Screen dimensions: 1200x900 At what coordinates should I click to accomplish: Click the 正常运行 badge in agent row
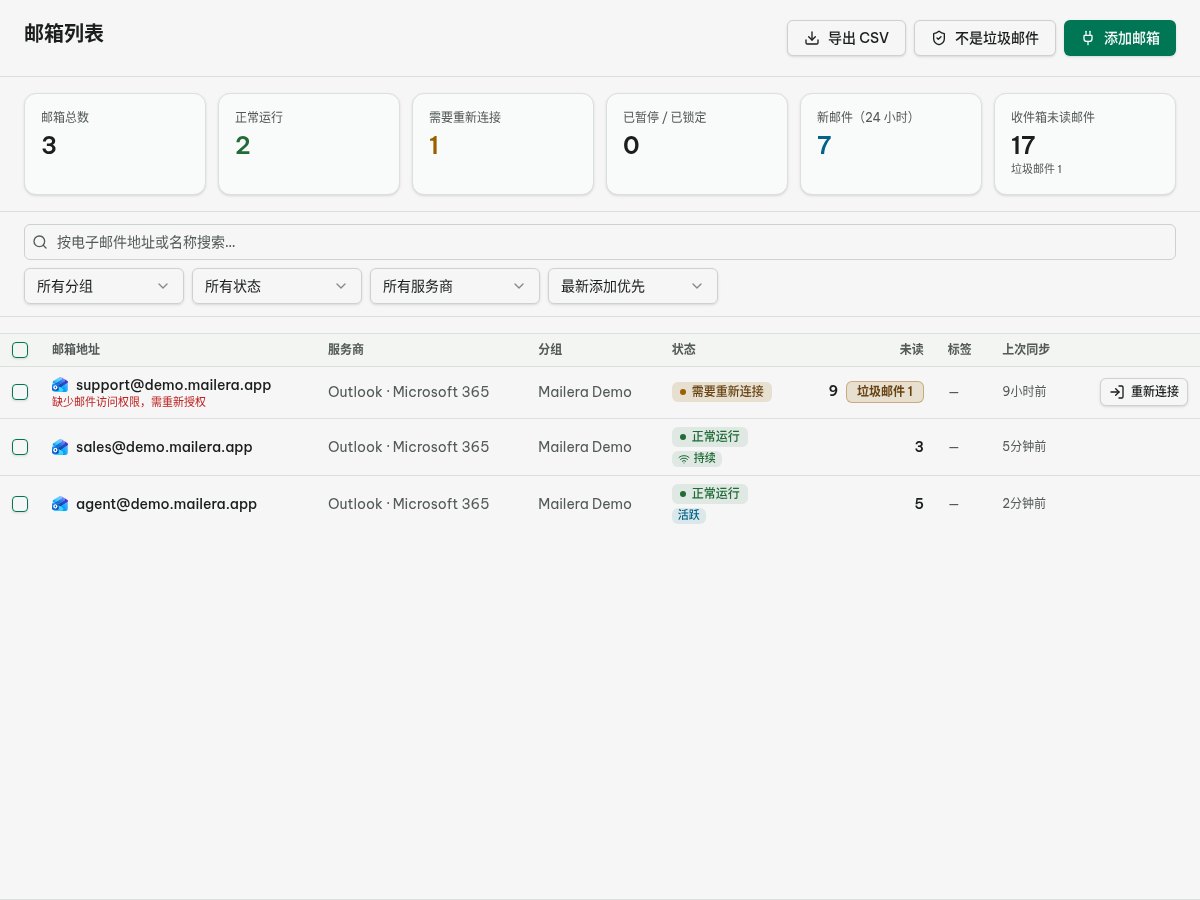710,494
